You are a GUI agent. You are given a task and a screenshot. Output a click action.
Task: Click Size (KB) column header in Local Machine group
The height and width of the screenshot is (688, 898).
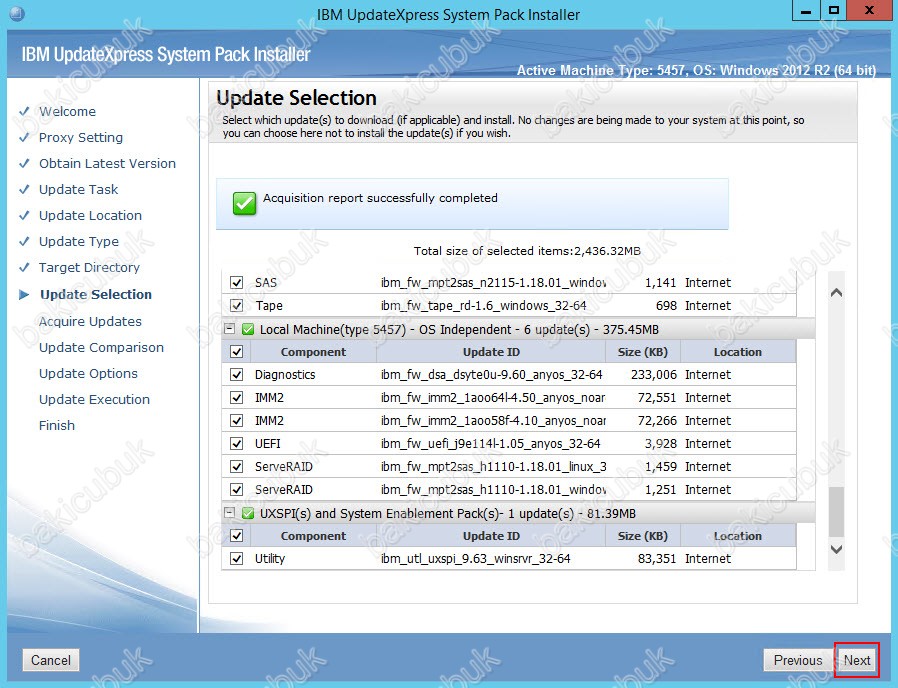point(643,352)
